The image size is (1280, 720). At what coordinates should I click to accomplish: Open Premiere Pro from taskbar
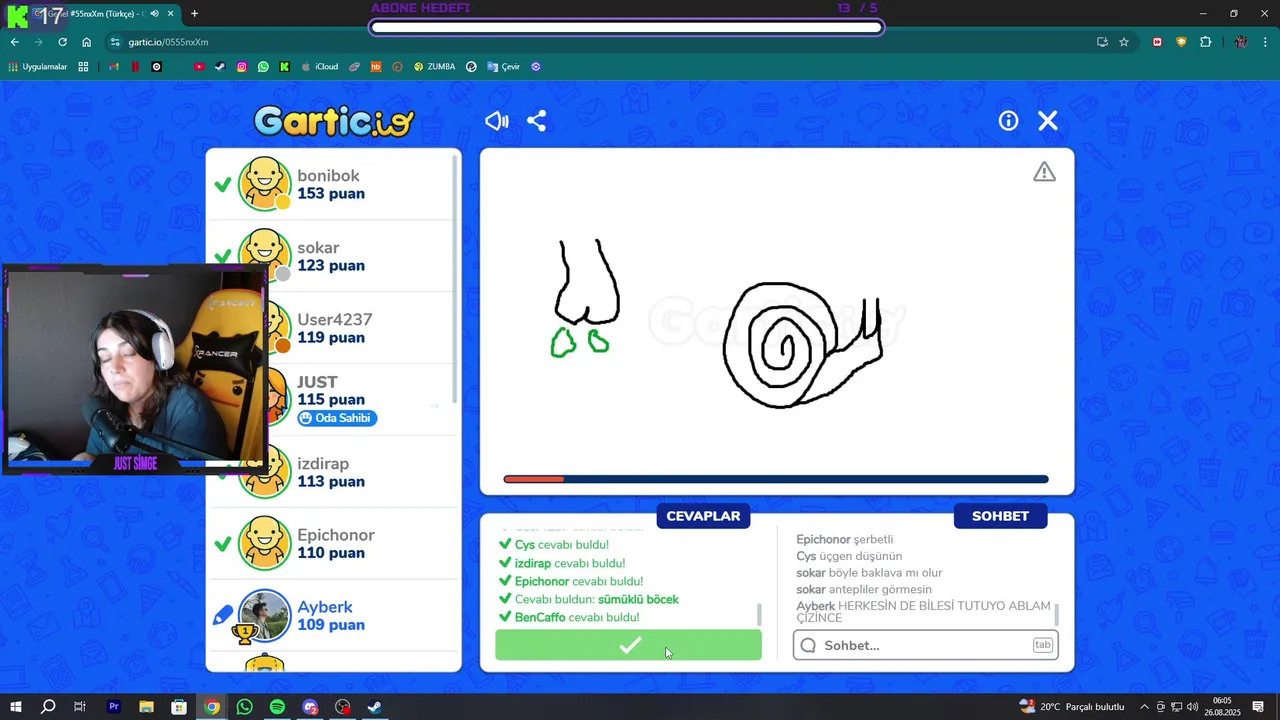click(x=113, y=707)
